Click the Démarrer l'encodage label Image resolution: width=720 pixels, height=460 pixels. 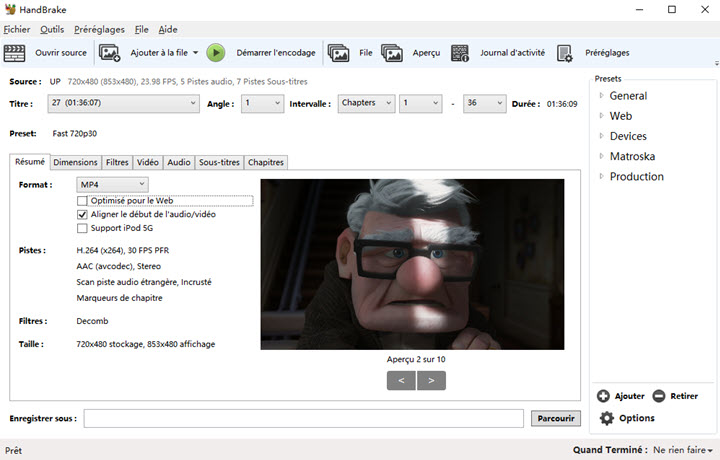tap(276, 53)
